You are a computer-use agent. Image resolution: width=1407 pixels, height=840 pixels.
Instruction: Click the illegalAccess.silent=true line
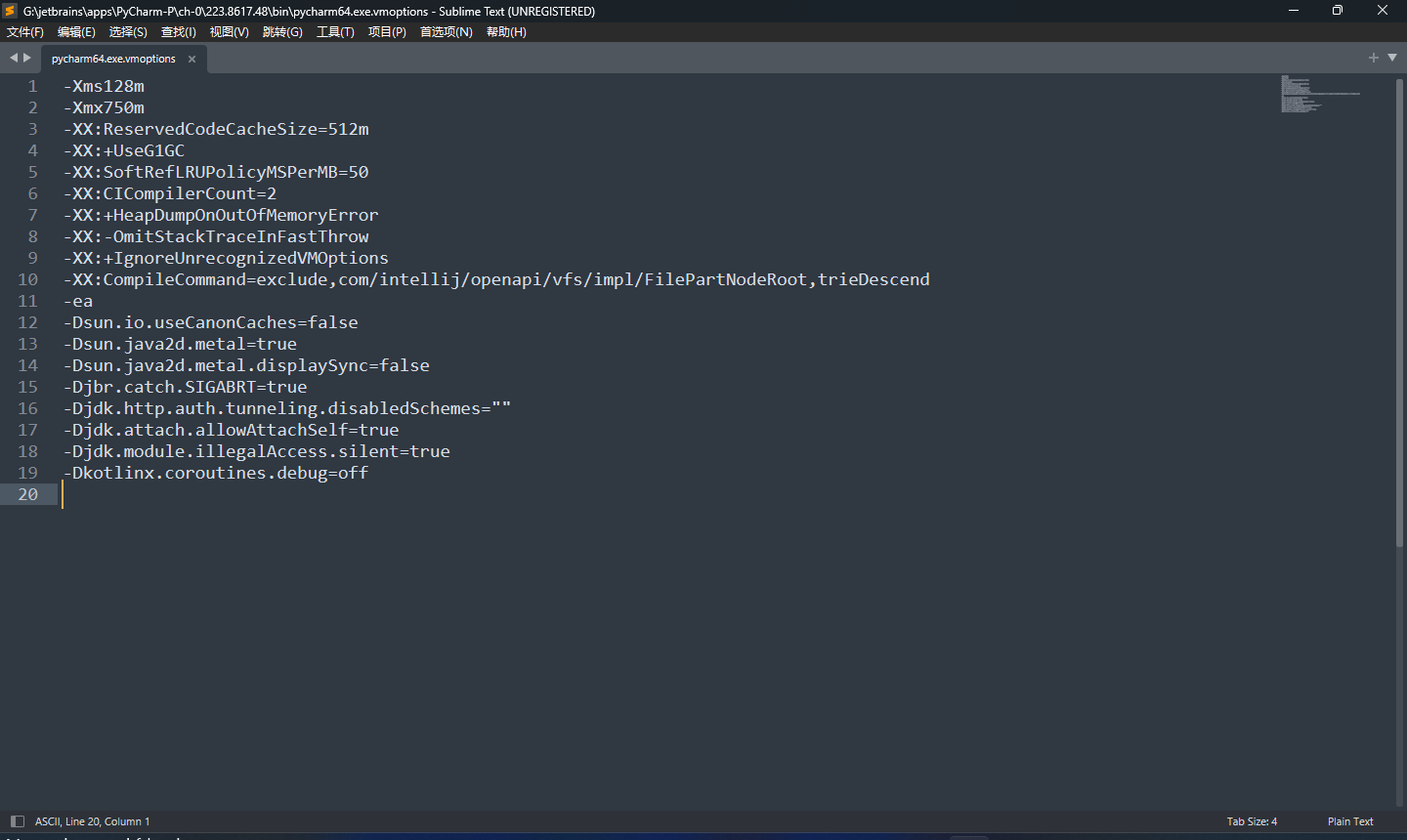(x=257, y=451)
